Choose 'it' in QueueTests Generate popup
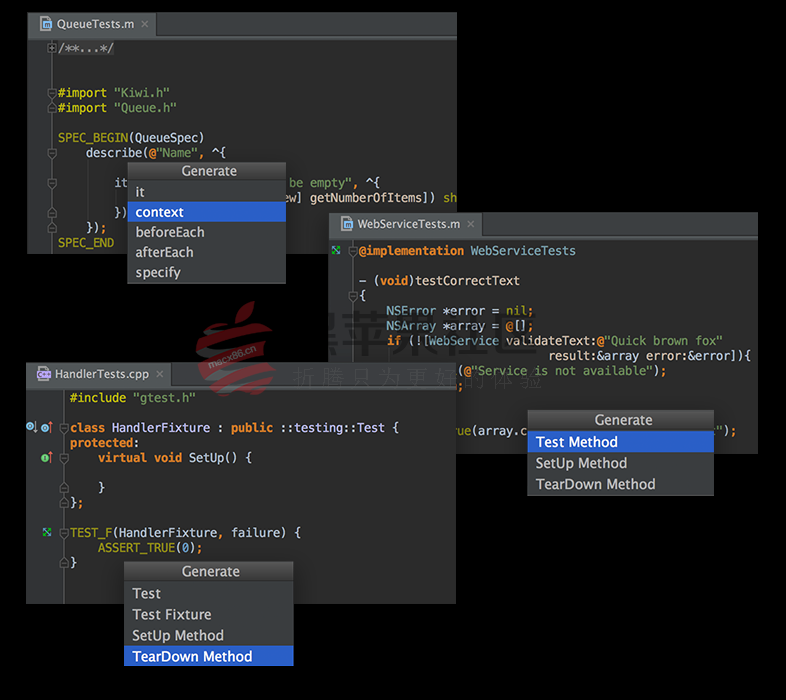Viewport: 786px width, 700px height. [x=207, y=192]
